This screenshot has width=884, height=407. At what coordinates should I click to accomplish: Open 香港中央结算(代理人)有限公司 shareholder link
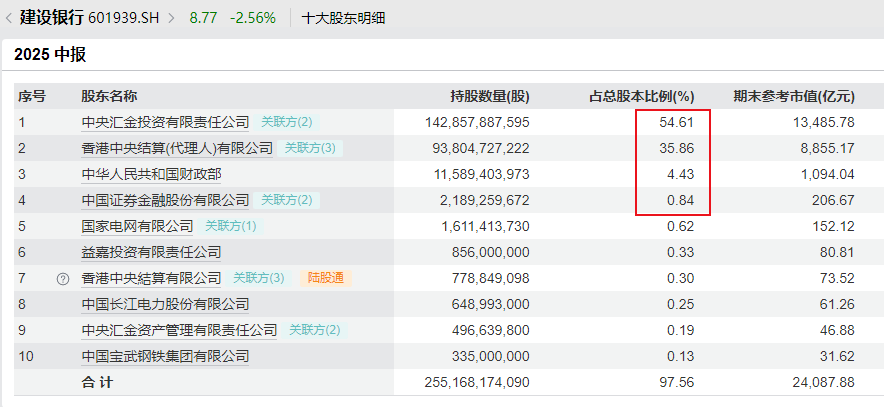[177, 148]
